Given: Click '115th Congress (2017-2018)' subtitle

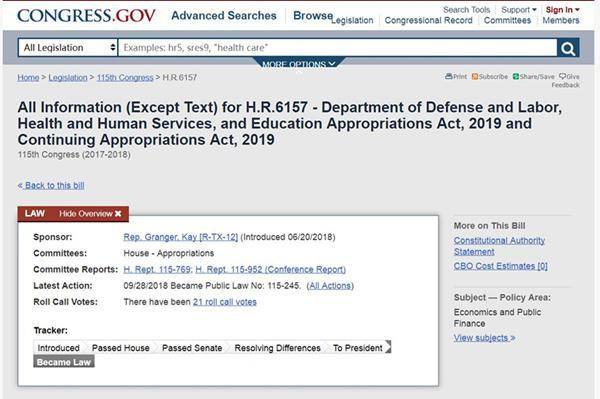Looking at the screenshot, I should [x=74, y=155].
